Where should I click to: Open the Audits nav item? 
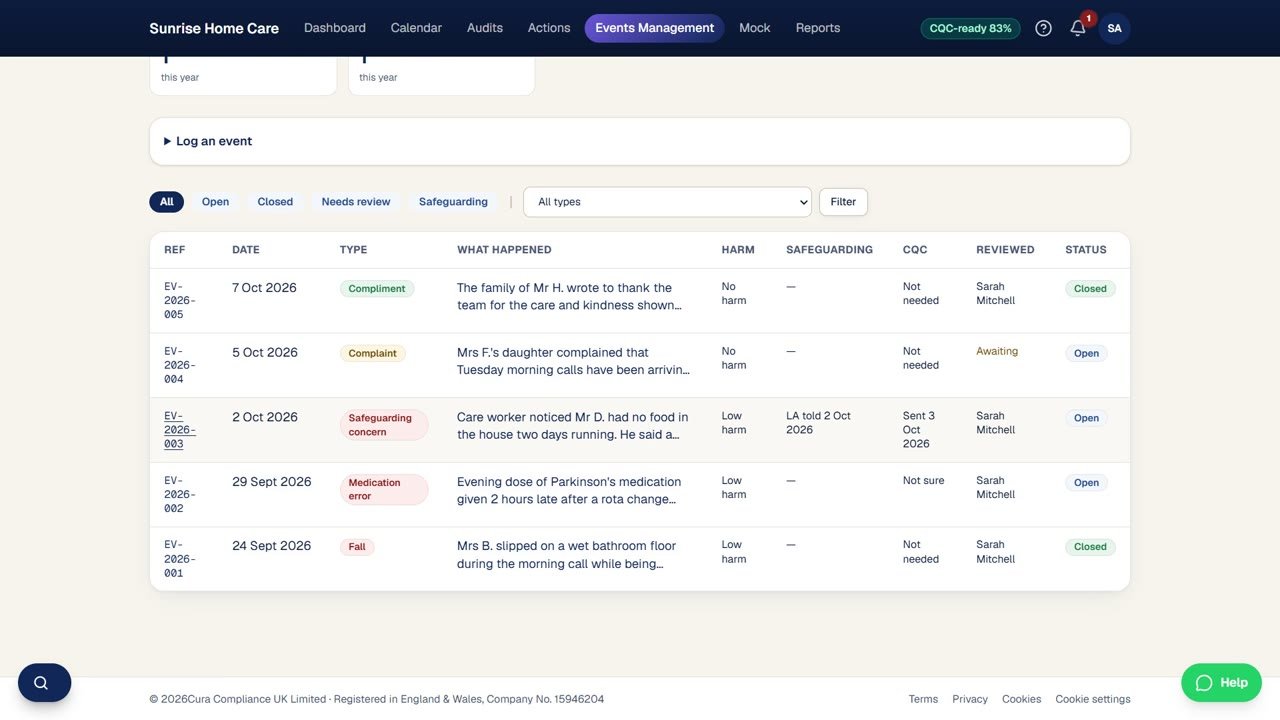(485, 28)
